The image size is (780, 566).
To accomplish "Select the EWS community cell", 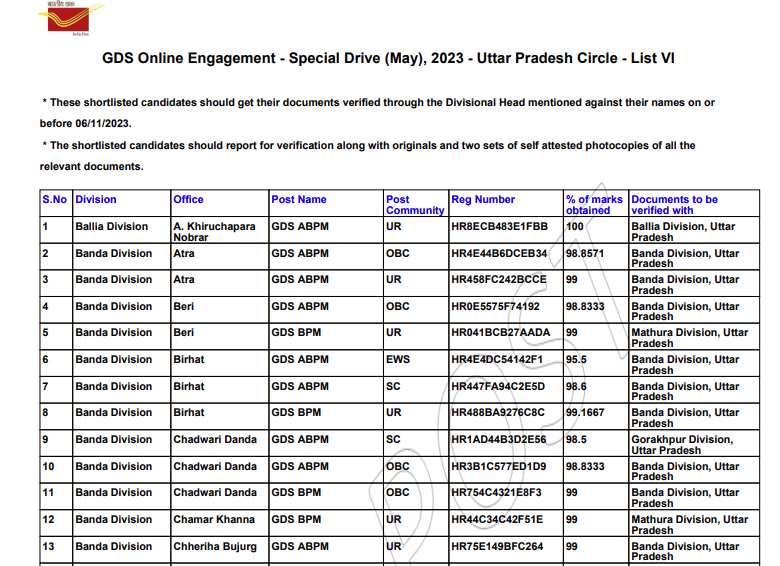I will (398, 359).
